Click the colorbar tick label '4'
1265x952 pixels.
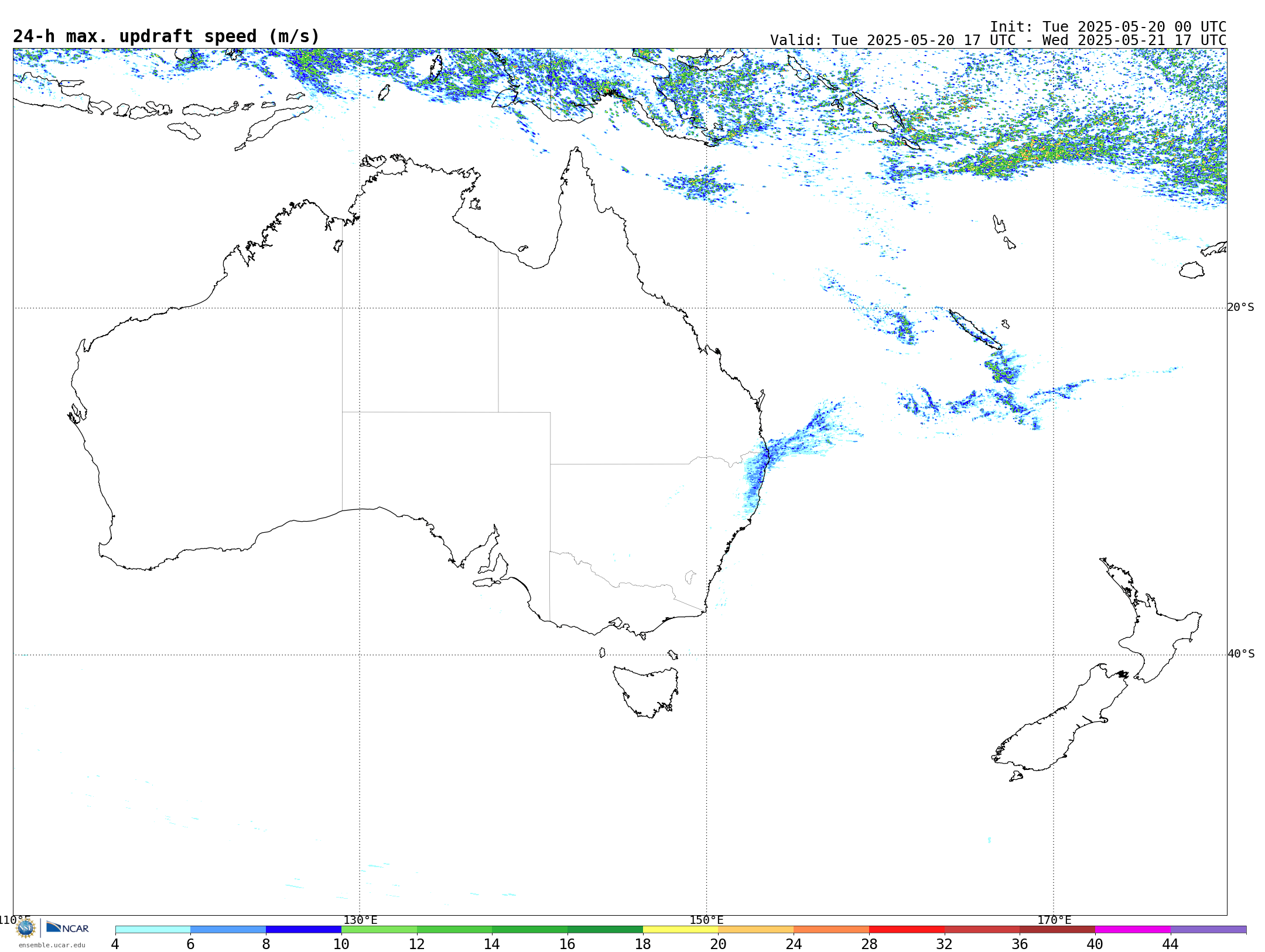coord(115,944)
